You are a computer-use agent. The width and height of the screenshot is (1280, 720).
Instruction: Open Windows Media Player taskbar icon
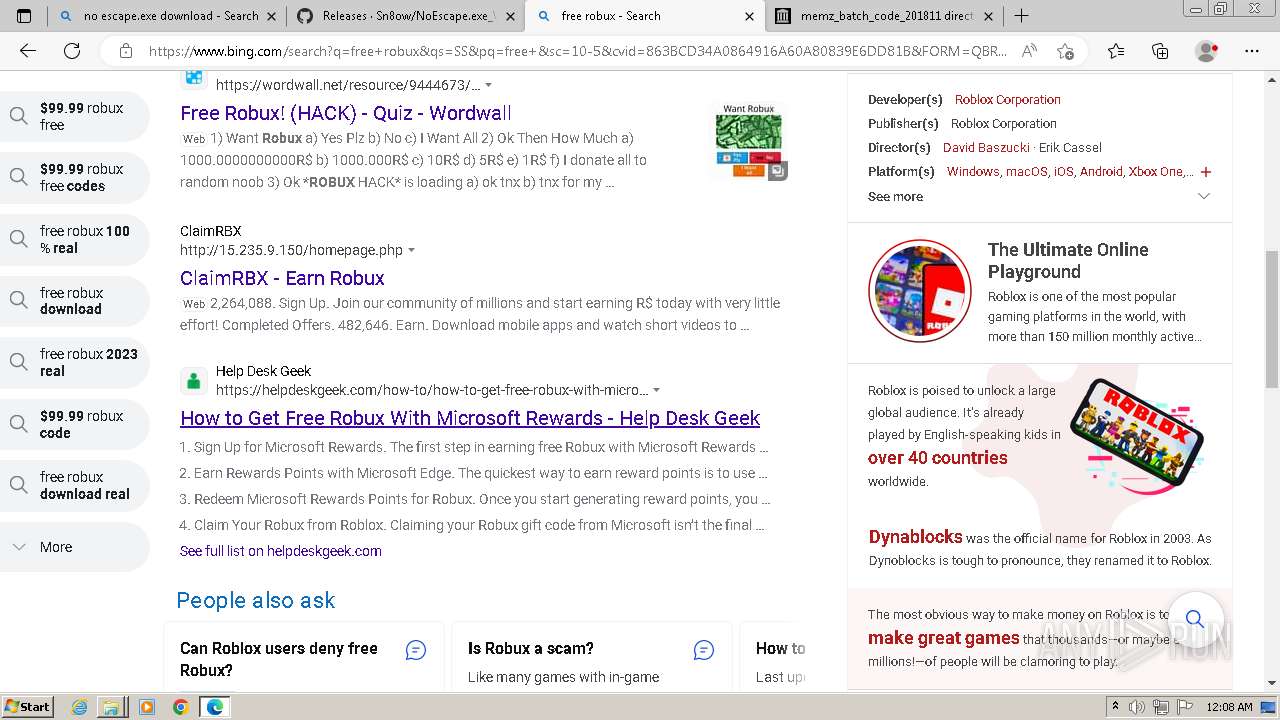coord(147,707)
